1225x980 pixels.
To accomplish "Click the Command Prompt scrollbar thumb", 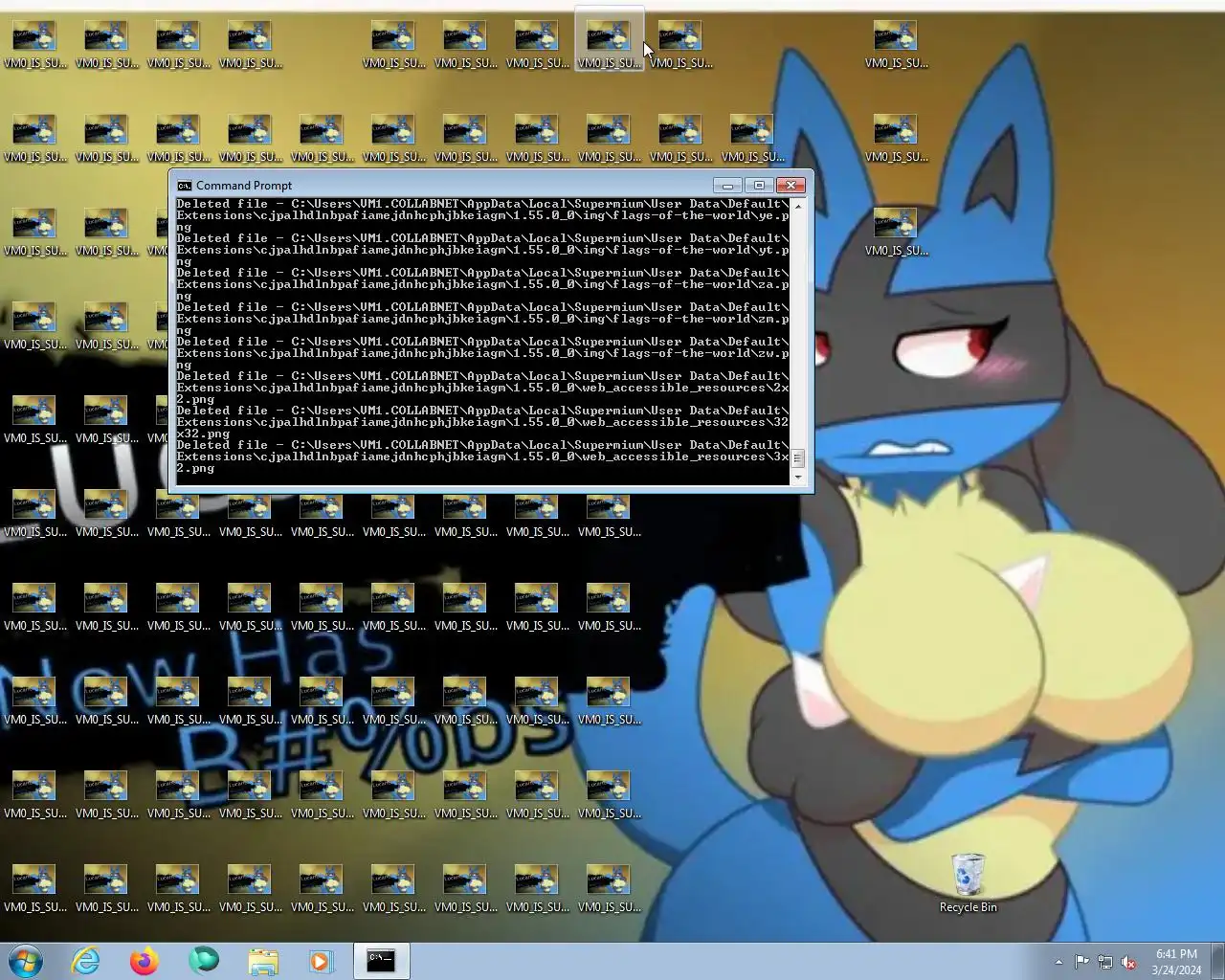I will point(798,458).
